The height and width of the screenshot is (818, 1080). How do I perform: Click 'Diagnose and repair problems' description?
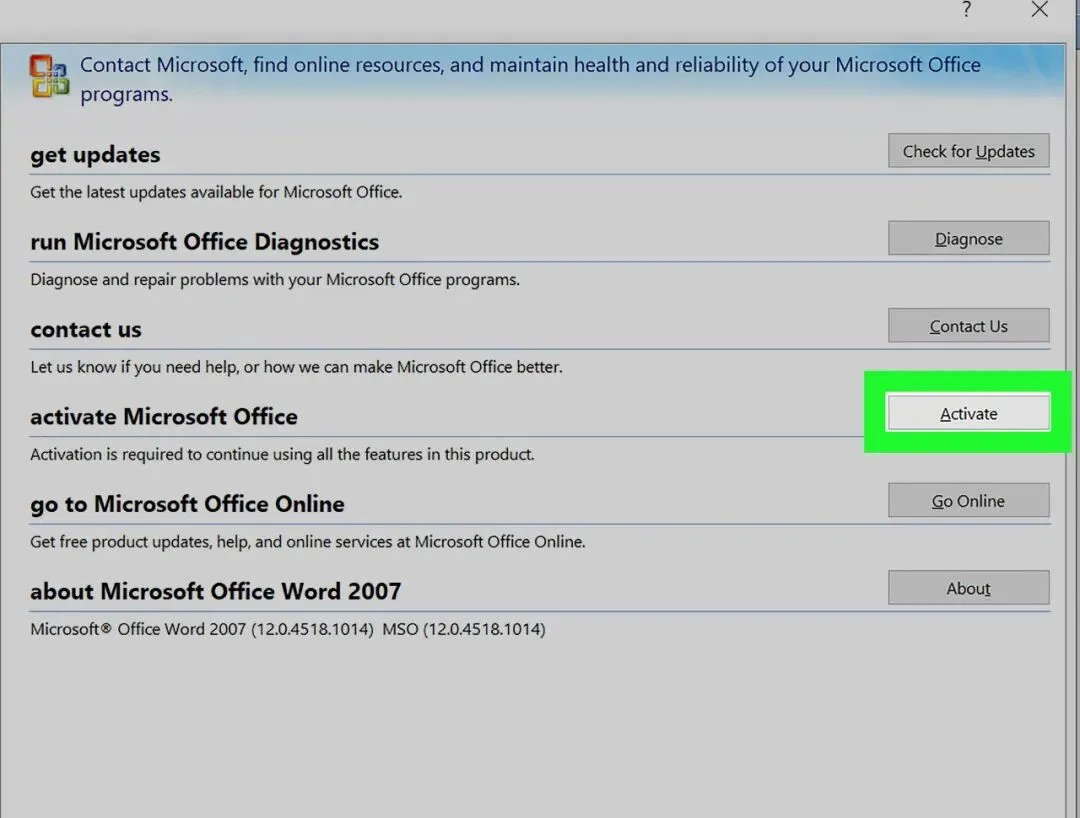point(275,280)
